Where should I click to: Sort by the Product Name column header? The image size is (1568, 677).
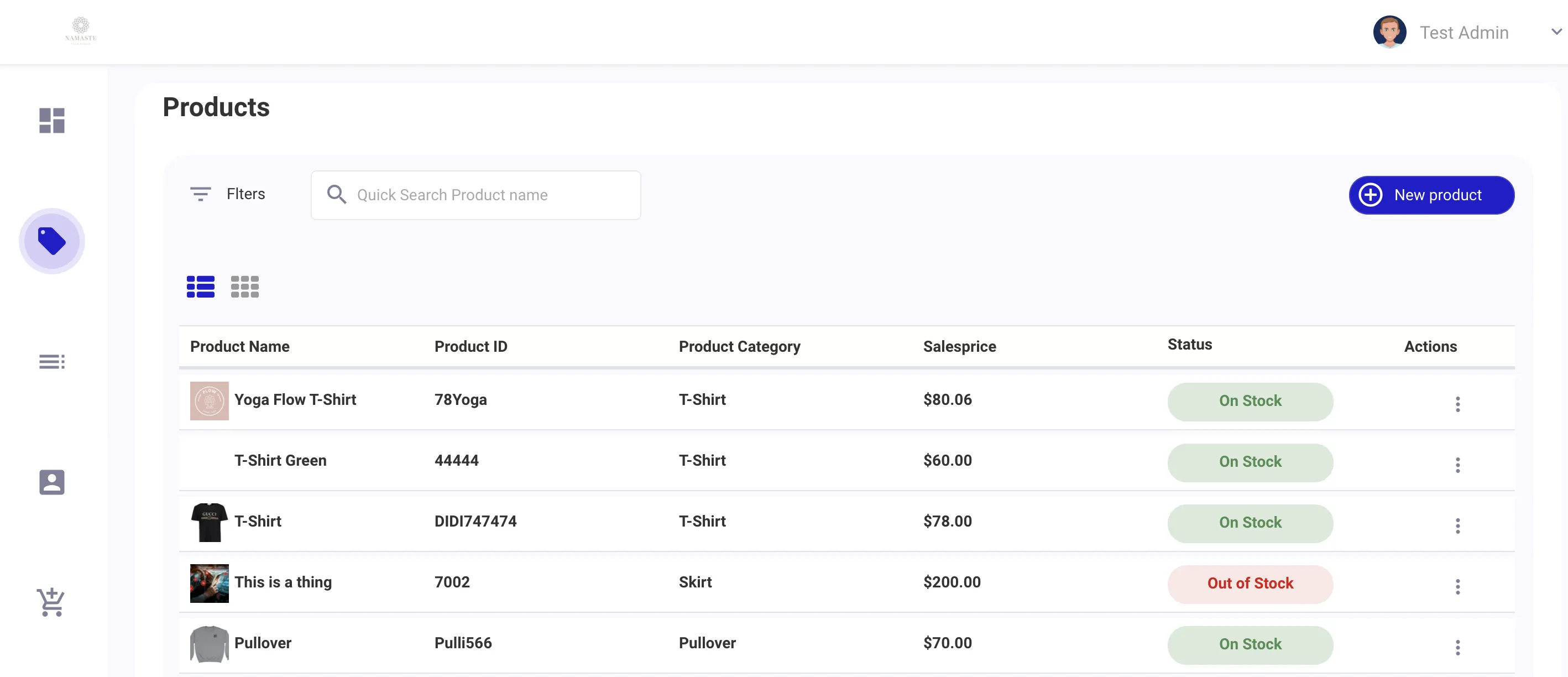[x=240, y=346]
